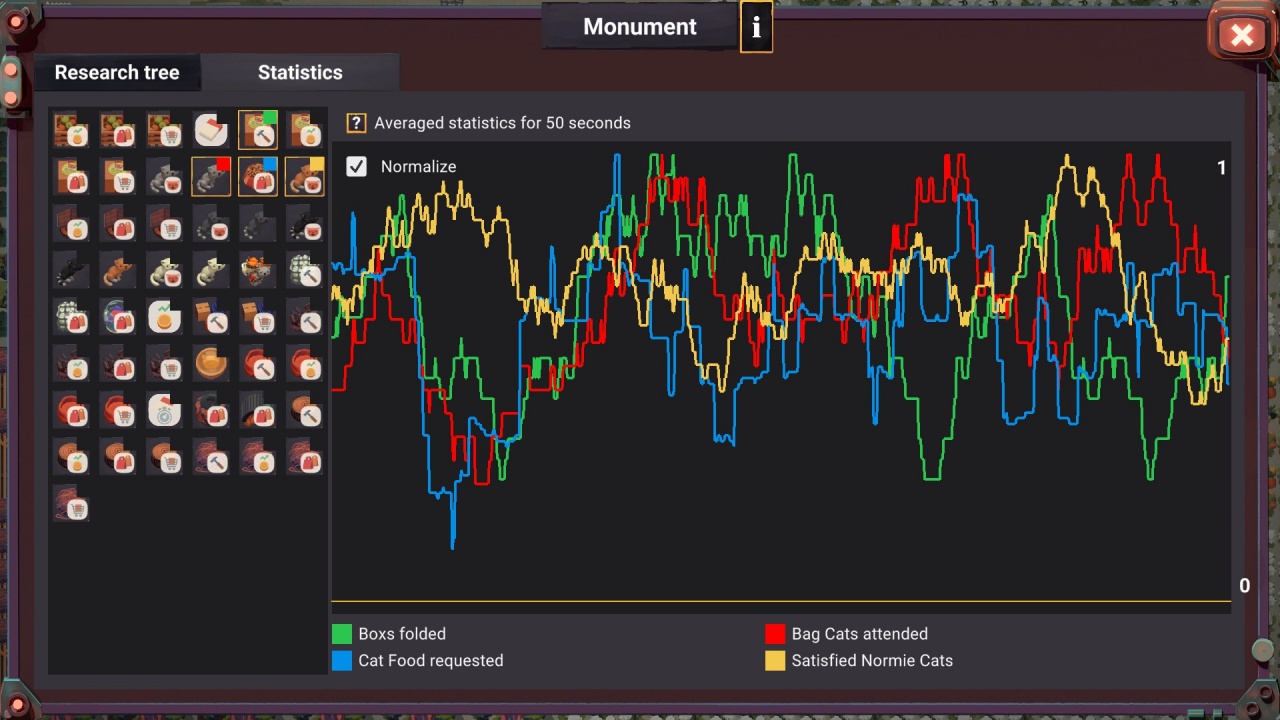Switch to the Research tree tab
Screen dimensions: 1280x720
point(117,72)
